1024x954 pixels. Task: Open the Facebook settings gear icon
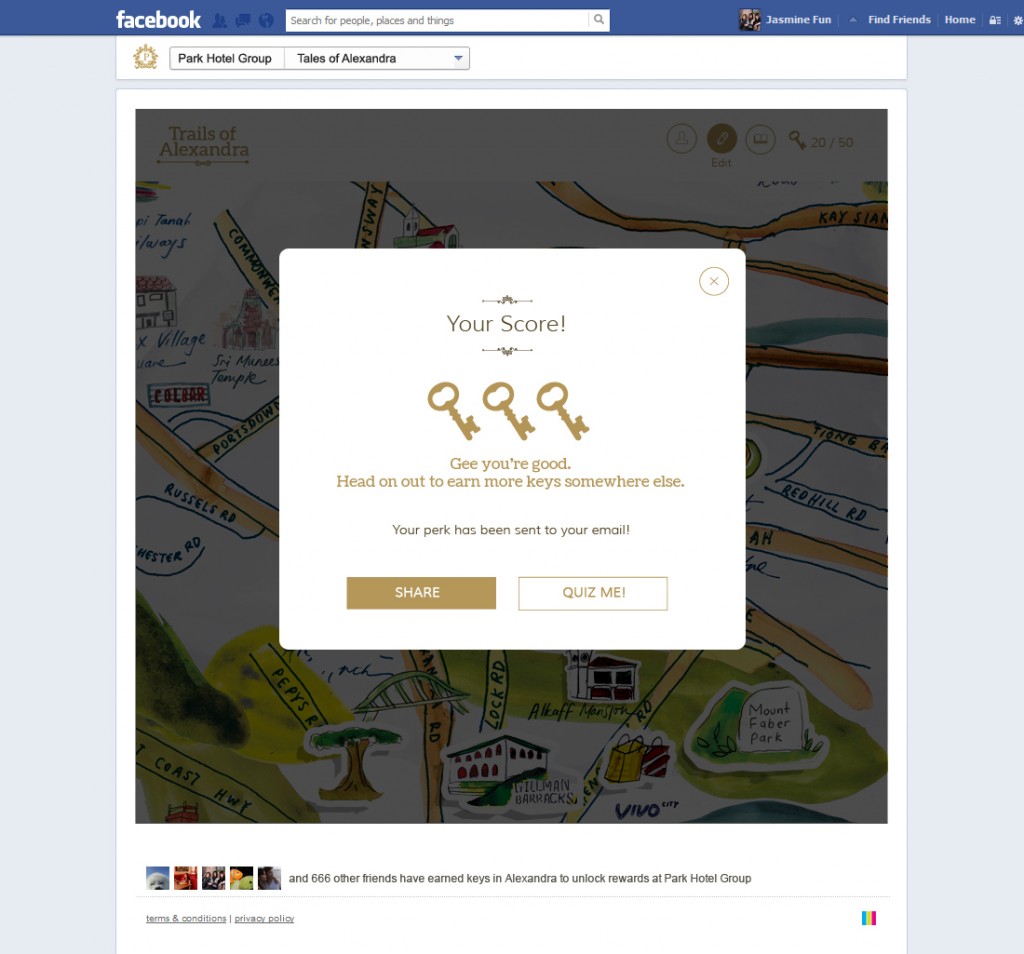click(1017, 20)
